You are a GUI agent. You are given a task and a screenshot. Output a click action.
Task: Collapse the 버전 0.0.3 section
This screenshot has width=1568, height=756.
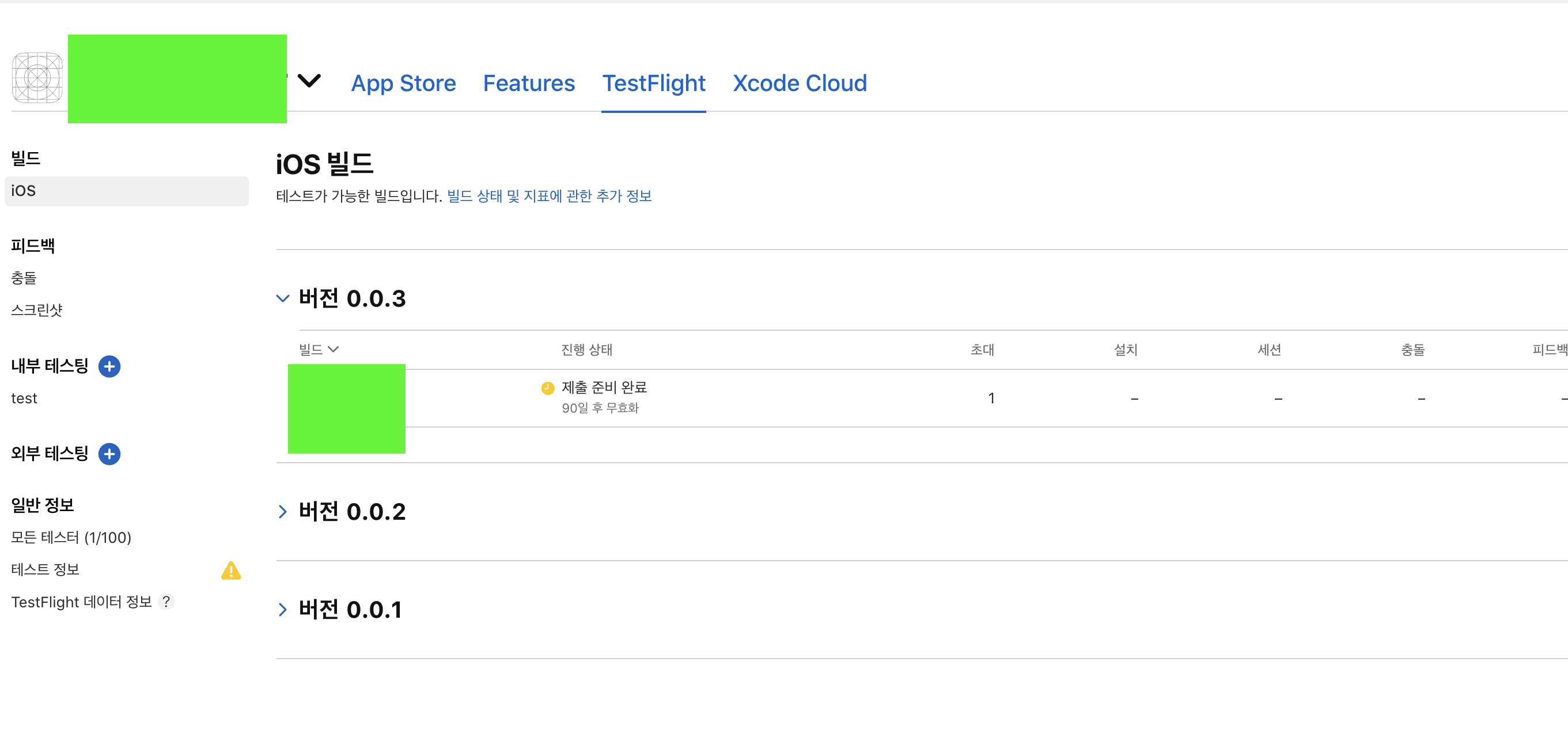[282, 299]
